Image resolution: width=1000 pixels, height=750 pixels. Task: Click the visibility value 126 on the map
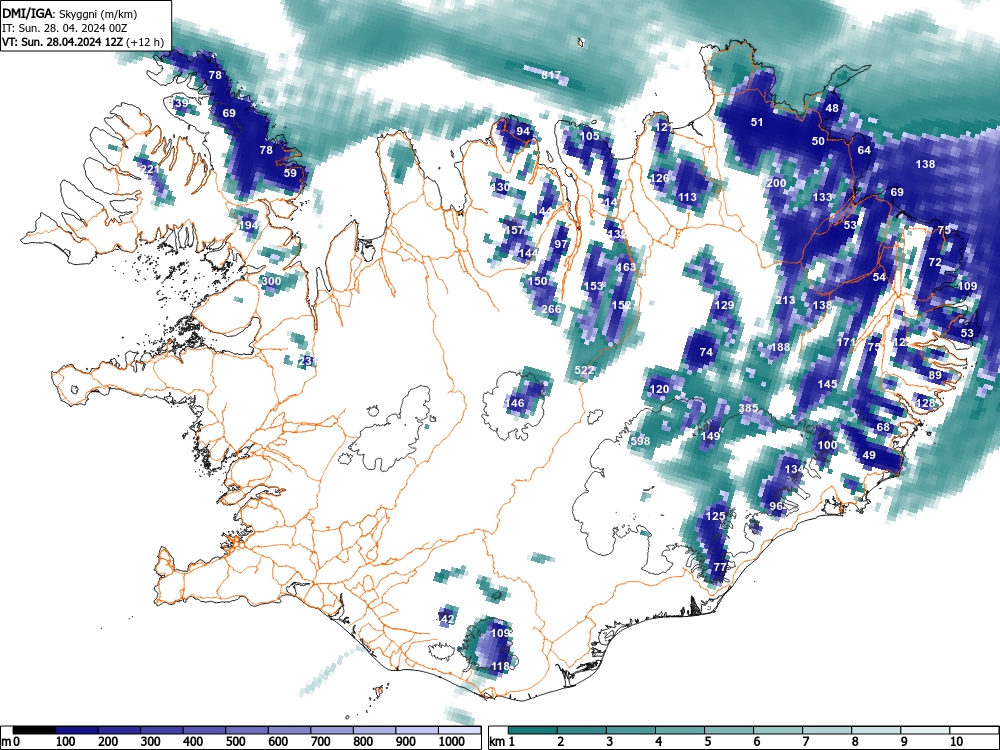pos(659,178)
